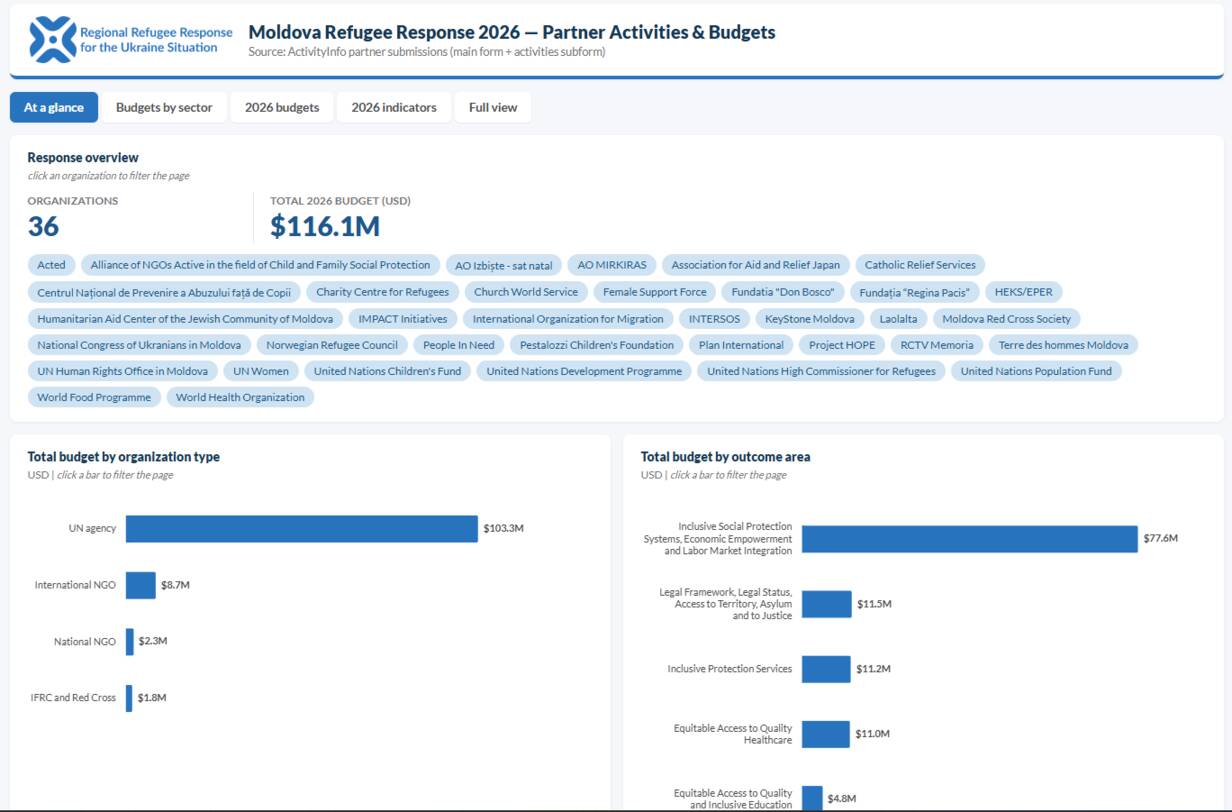Click the Total budget by outcome area heading
The image size is (1232, 812).
pos(726,457)
